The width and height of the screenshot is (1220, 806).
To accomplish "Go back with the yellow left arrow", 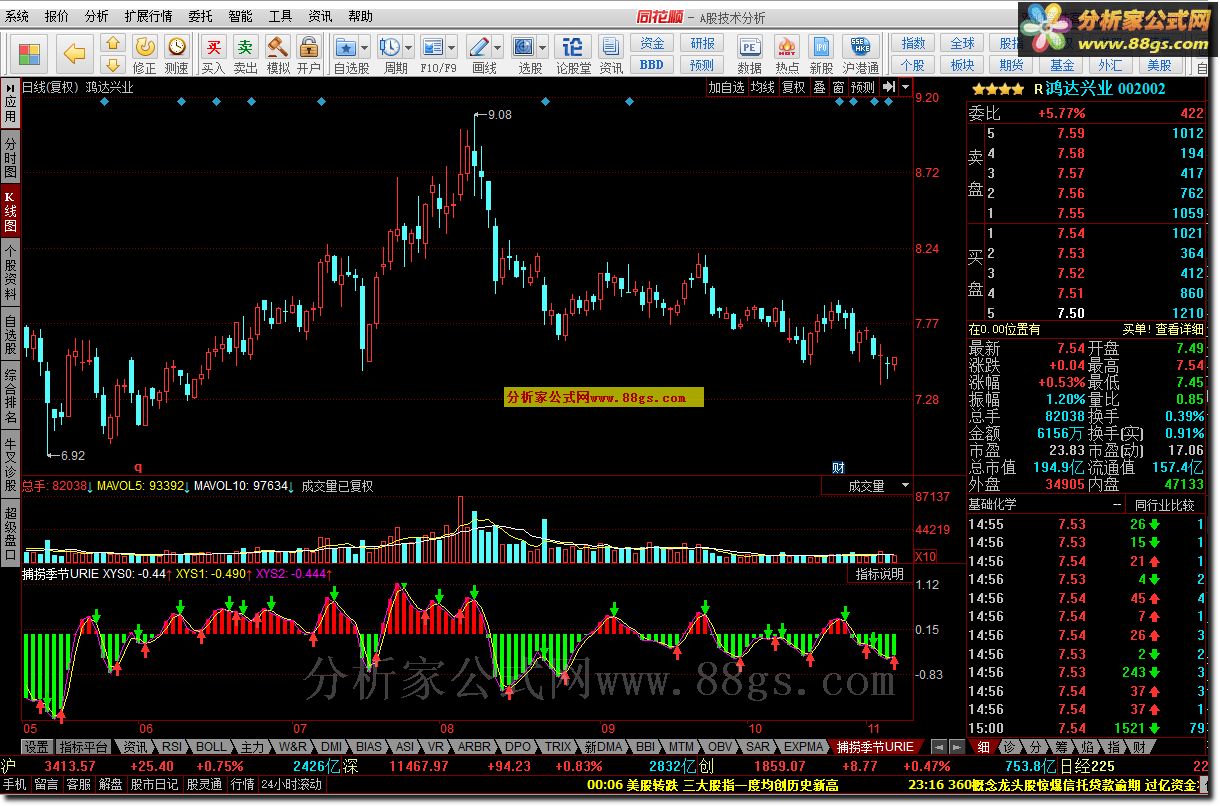I will point(74,55).
